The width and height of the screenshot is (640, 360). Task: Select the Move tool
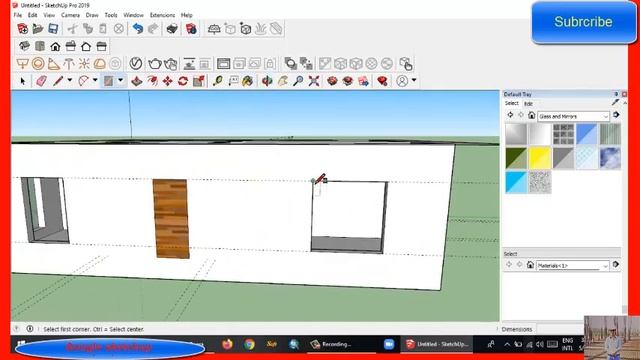tap(167, 81)
